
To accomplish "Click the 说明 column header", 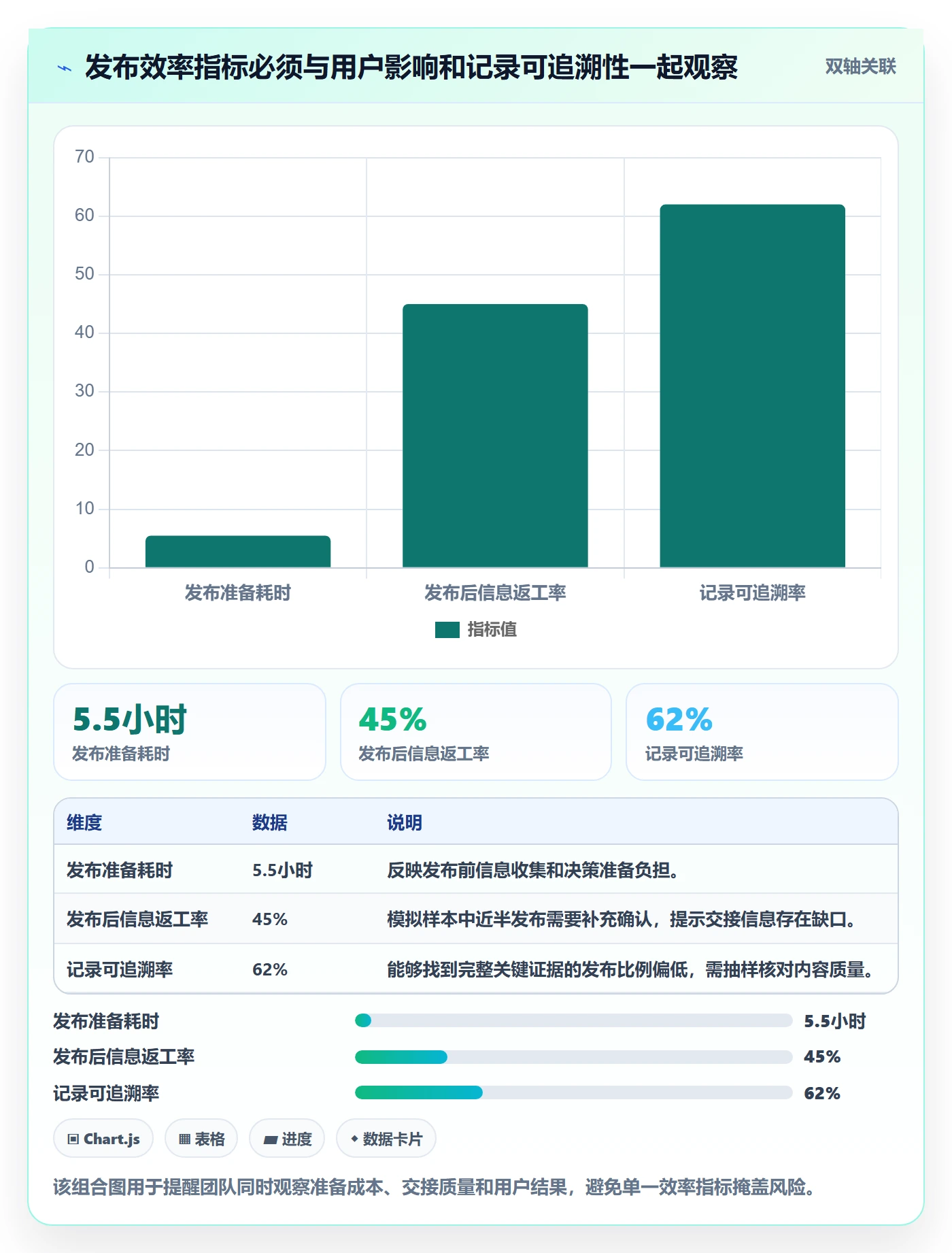I will (x=405, y=823).
